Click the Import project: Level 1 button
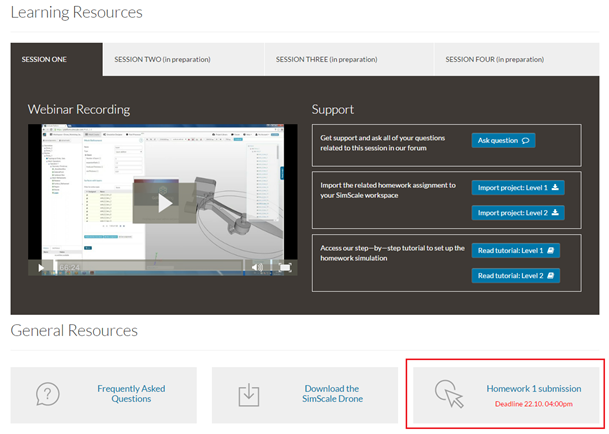 coord(518,188)
